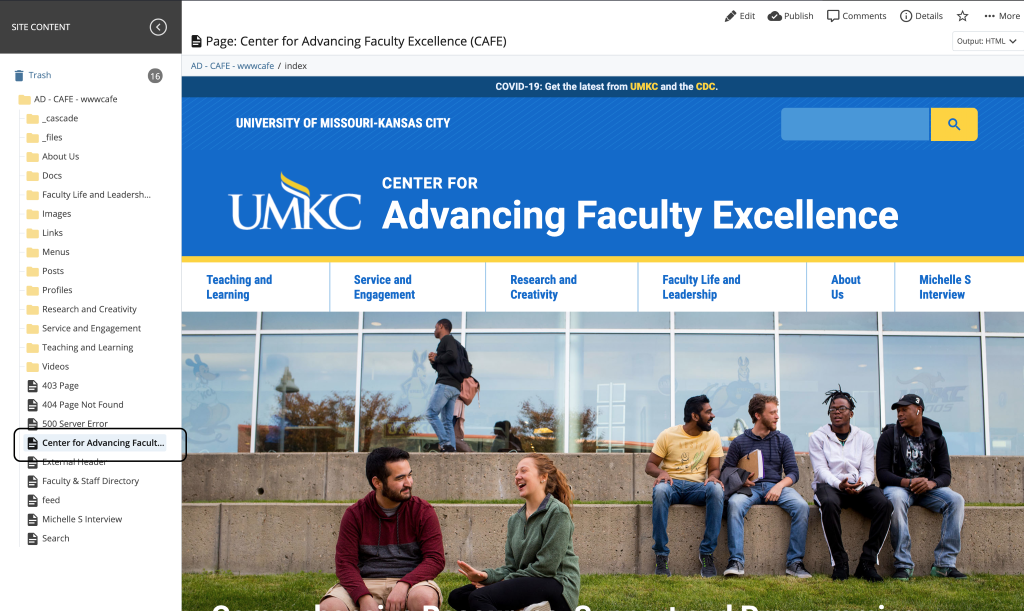Open the Faculty Life and Leadership menu
This screenshot has width=1024, height=611.
tap(701, 287)
